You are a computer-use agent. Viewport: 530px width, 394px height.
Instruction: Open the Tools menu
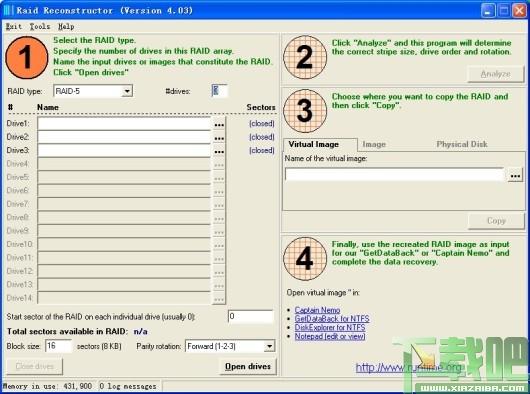coord(40,26)
